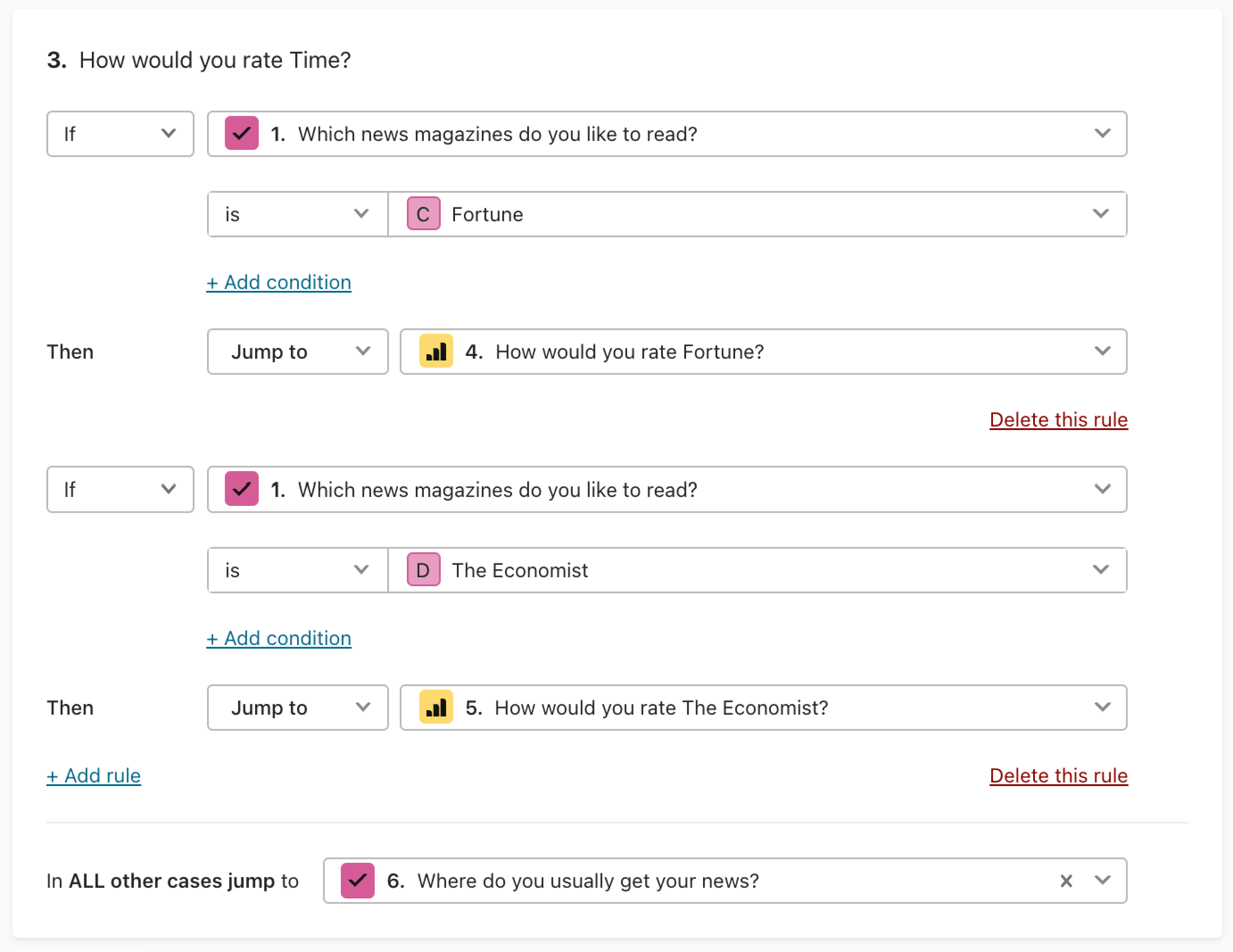Image resolution: width=1233 pixels, height=952 pixels.
Task: Delete the Fortune rule
Action: (x=1059, y=419)
